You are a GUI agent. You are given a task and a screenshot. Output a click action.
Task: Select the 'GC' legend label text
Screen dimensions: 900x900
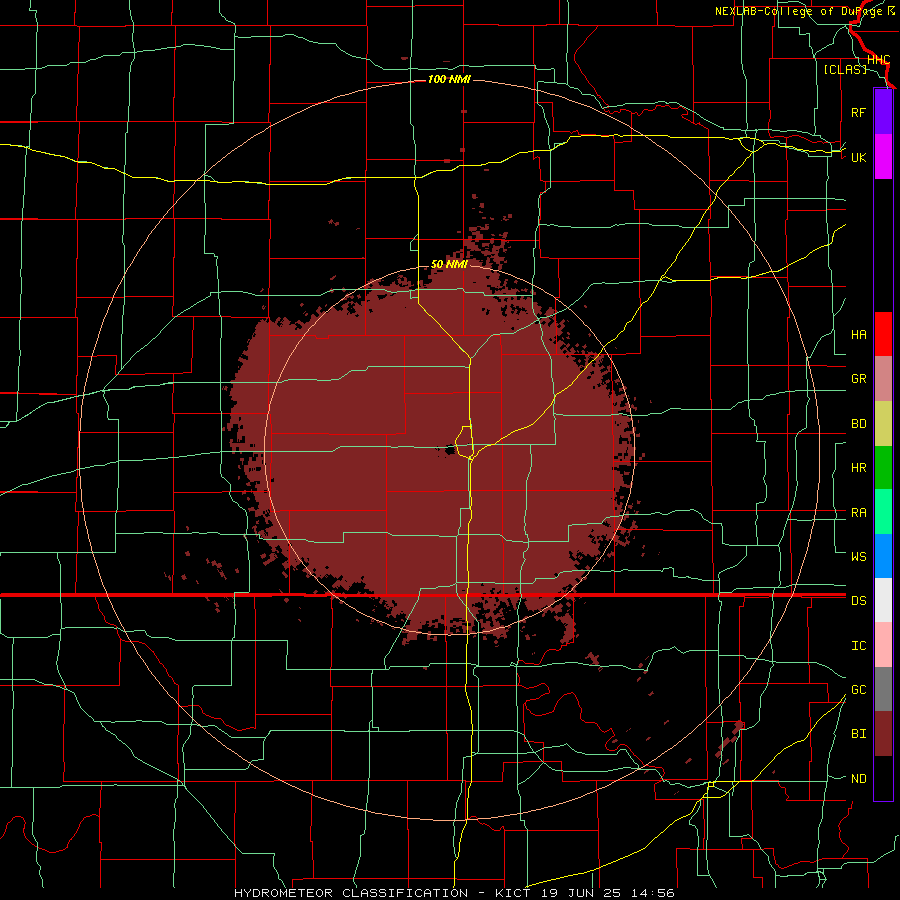(858, 689)
